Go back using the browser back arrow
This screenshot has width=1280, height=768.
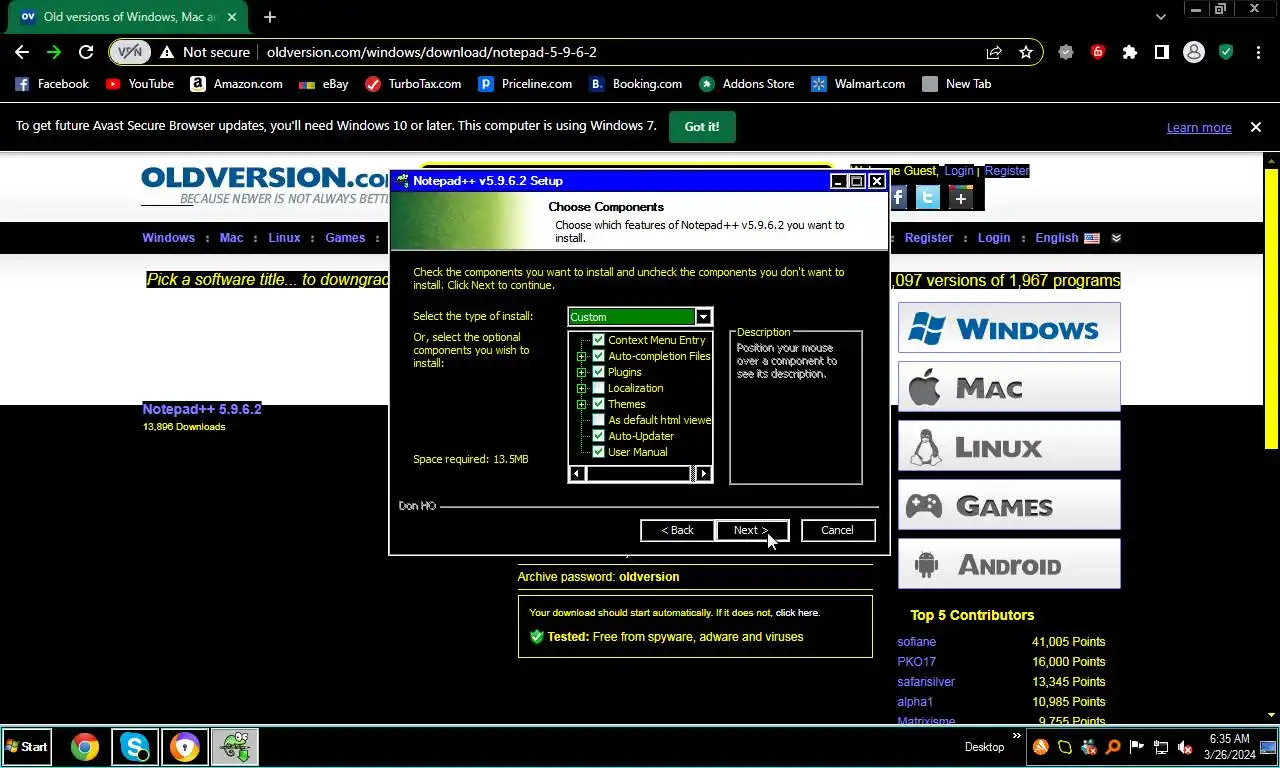click(22, 52)
